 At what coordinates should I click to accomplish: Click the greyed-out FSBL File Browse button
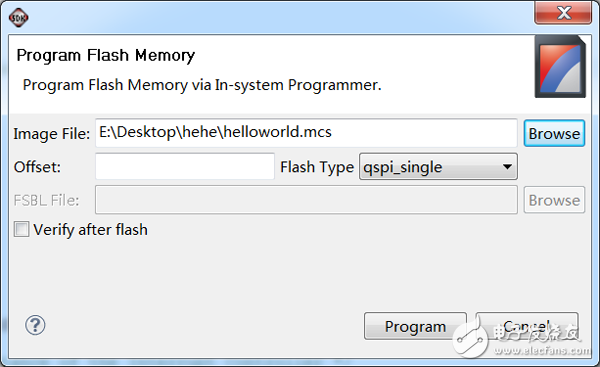point(554,200)
